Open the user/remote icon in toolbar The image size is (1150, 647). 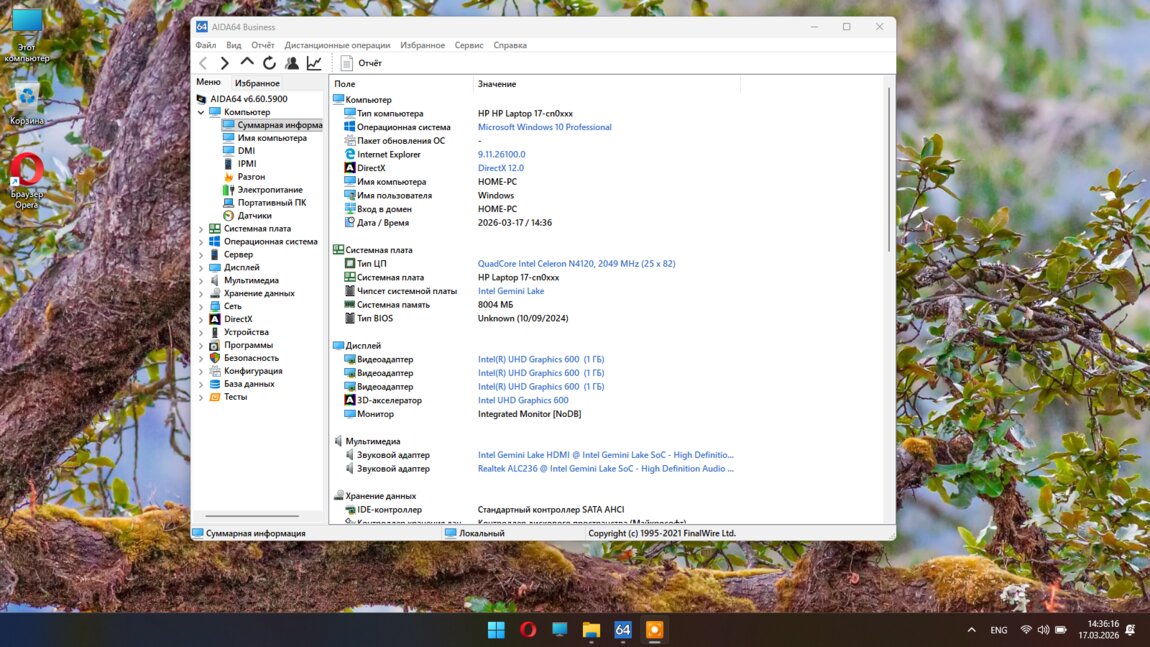[x=292, y=63]
